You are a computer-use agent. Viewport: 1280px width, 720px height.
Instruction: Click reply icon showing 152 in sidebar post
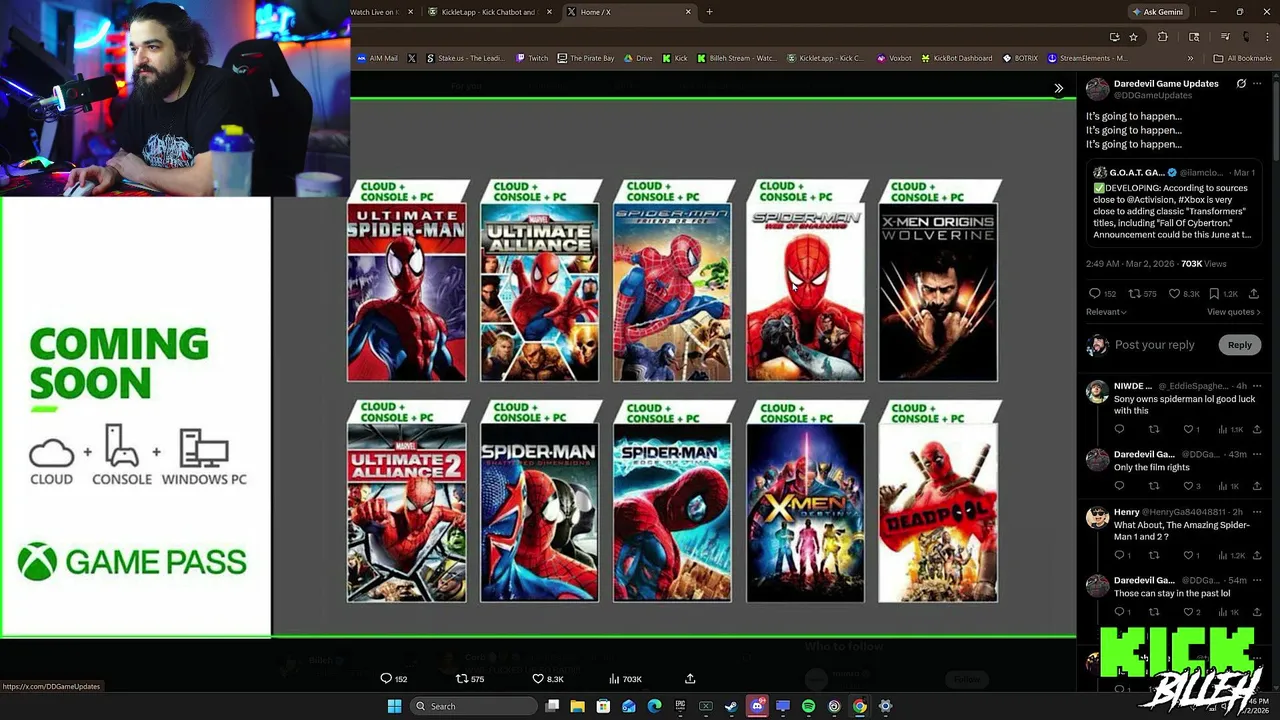(1094, 294)
